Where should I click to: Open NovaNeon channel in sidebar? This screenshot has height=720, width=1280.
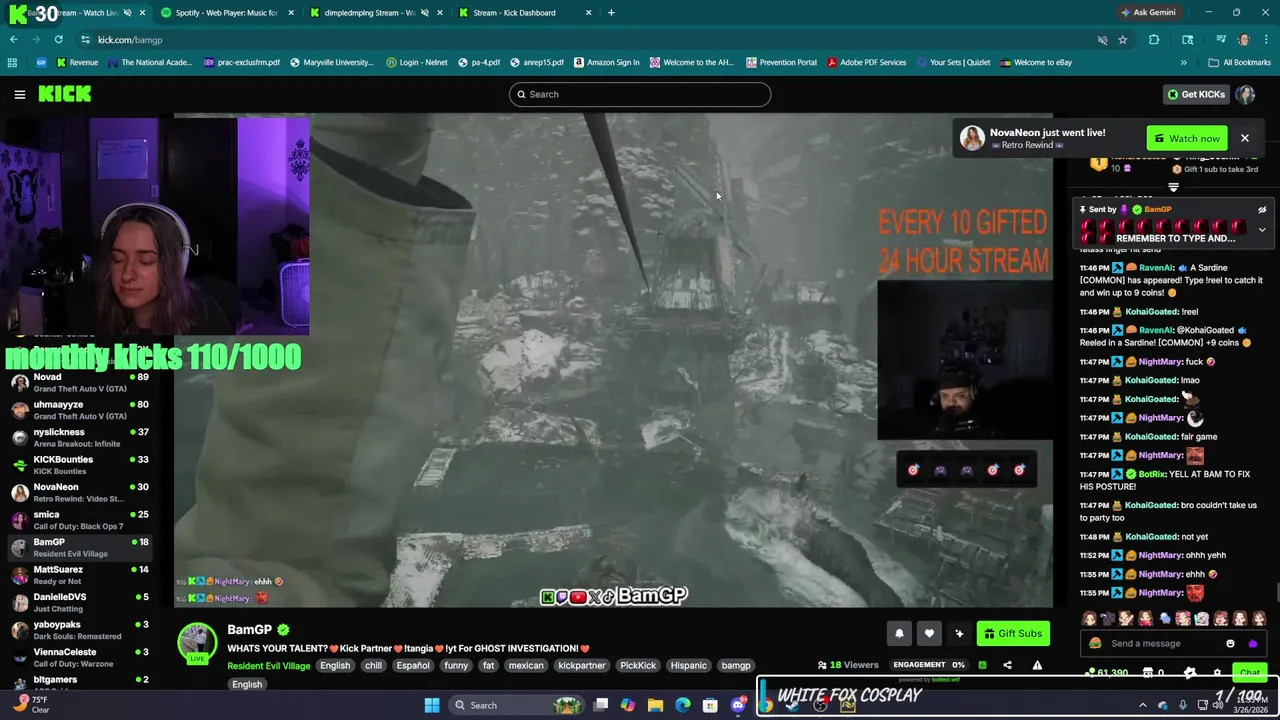(78, 492)
